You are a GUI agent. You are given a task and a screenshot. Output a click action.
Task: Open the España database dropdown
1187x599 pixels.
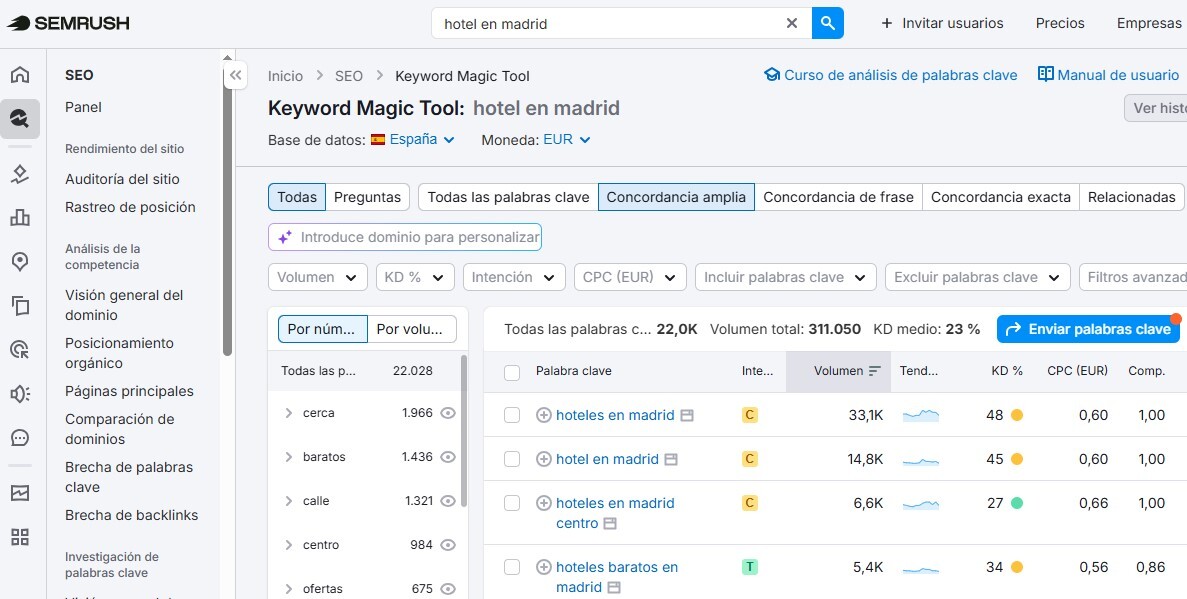(x=413, y=139)
